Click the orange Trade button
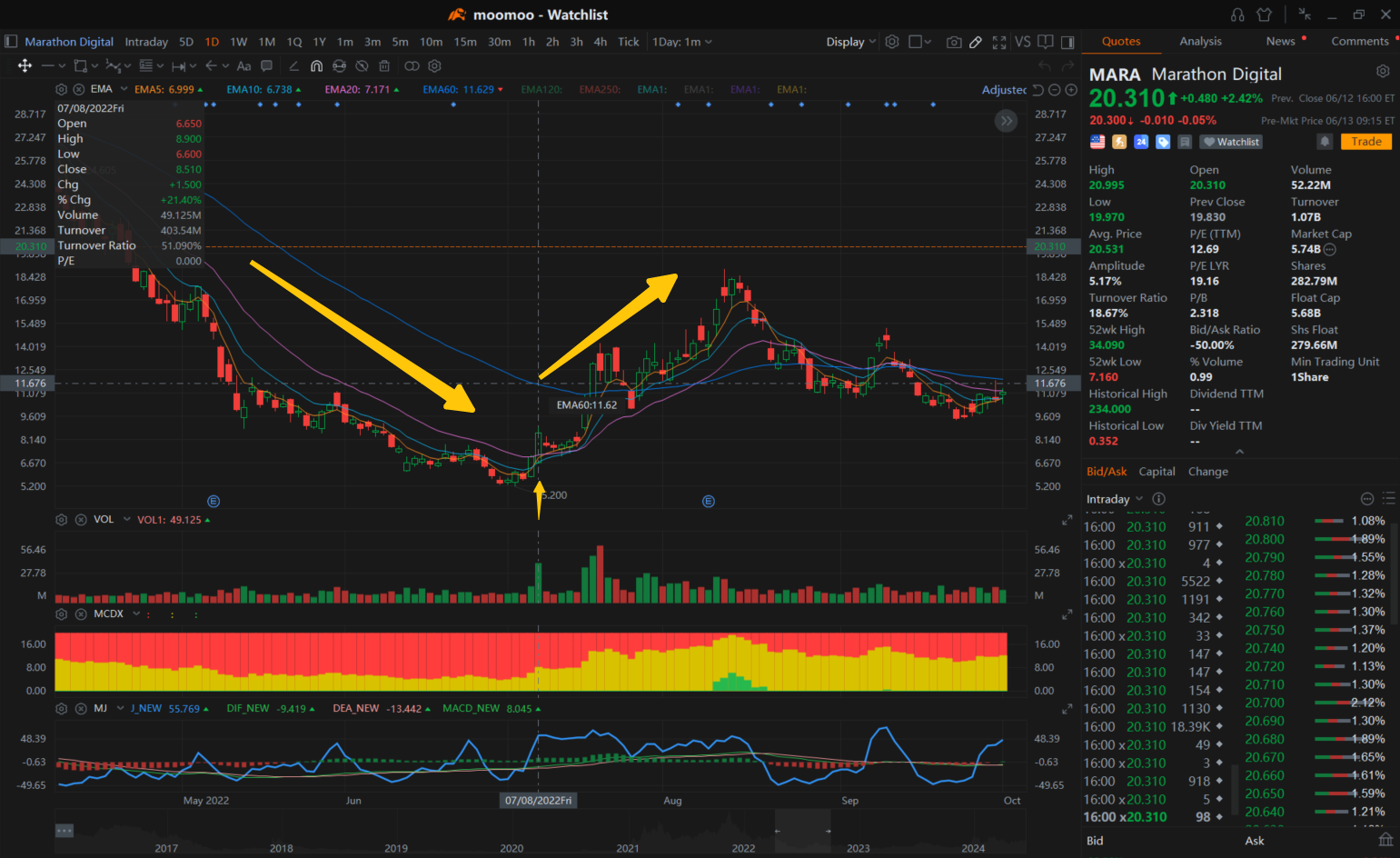 1365,142
